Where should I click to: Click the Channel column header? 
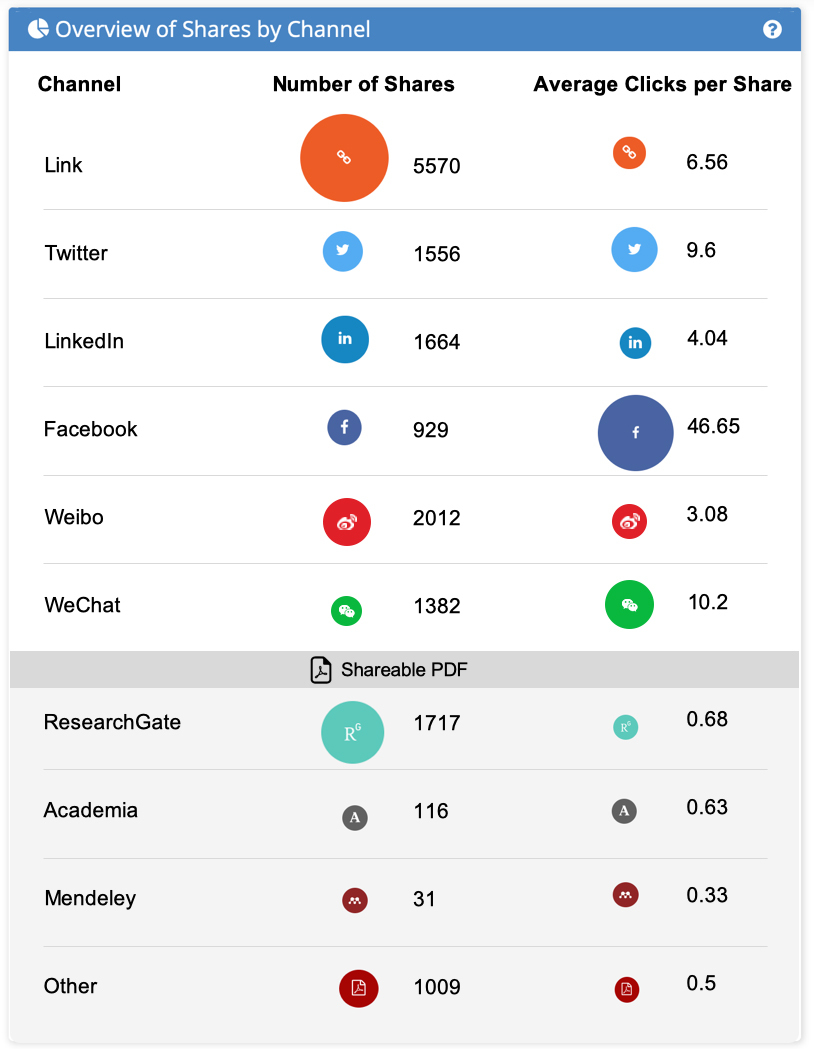(x=79, y=85)
